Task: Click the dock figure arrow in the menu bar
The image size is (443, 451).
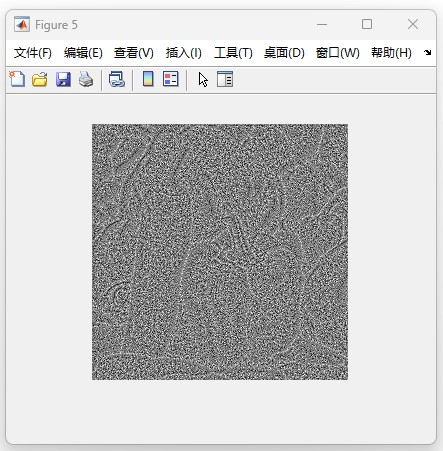Action: click(427, 52)
